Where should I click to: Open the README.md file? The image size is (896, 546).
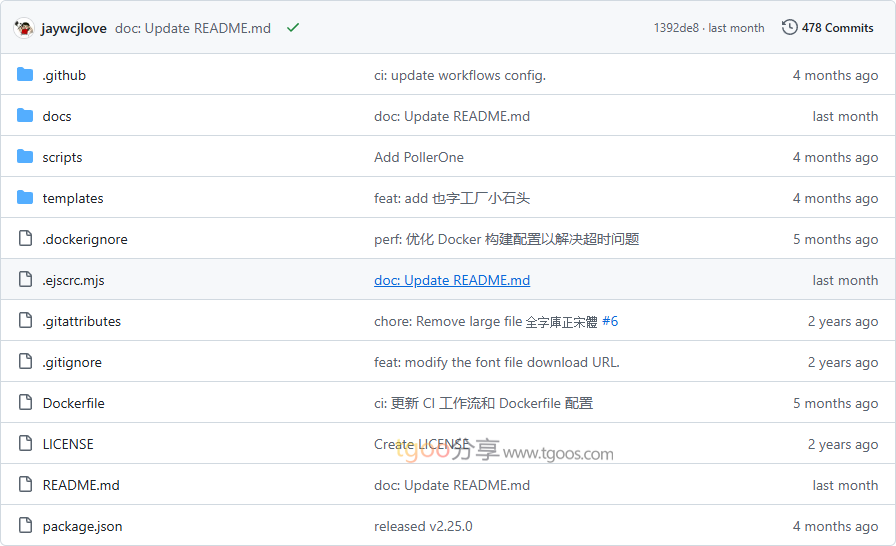coord(81,485)
